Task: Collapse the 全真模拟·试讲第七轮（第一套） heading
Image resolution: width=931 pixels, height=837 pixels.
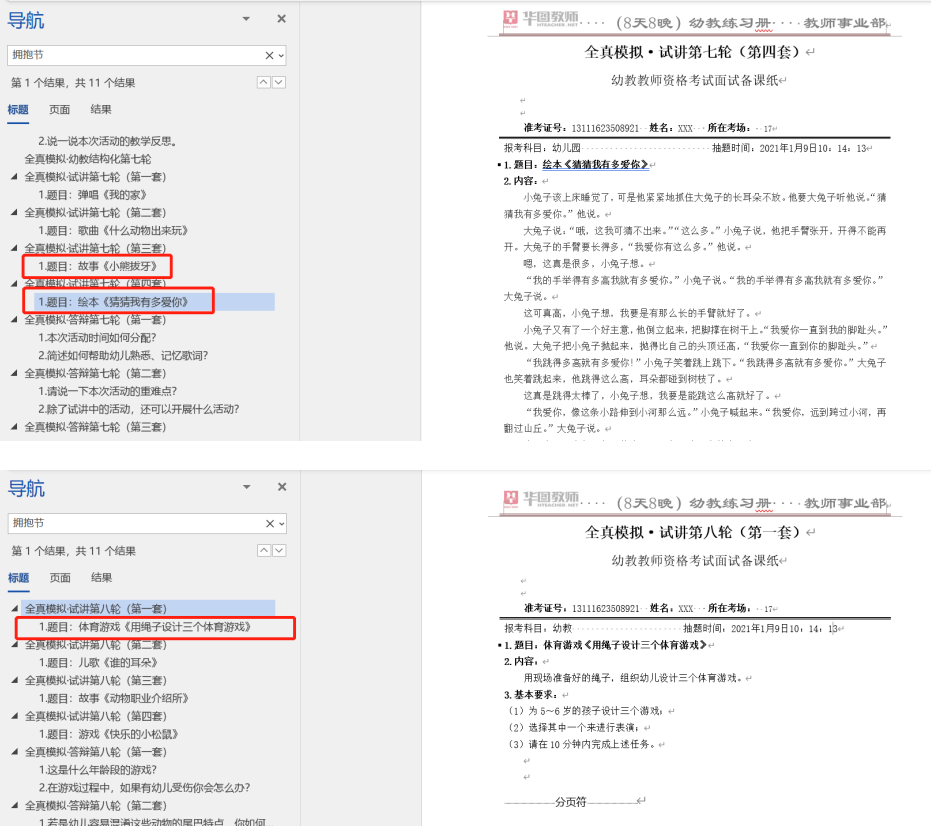Action: click(x=14, y=177)
